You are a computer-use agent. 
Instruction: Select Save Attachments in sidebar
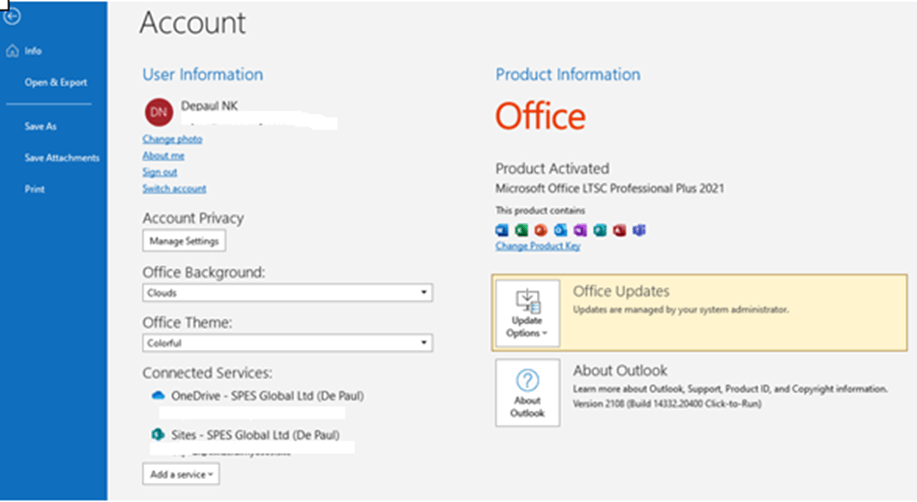click(62, 157)
